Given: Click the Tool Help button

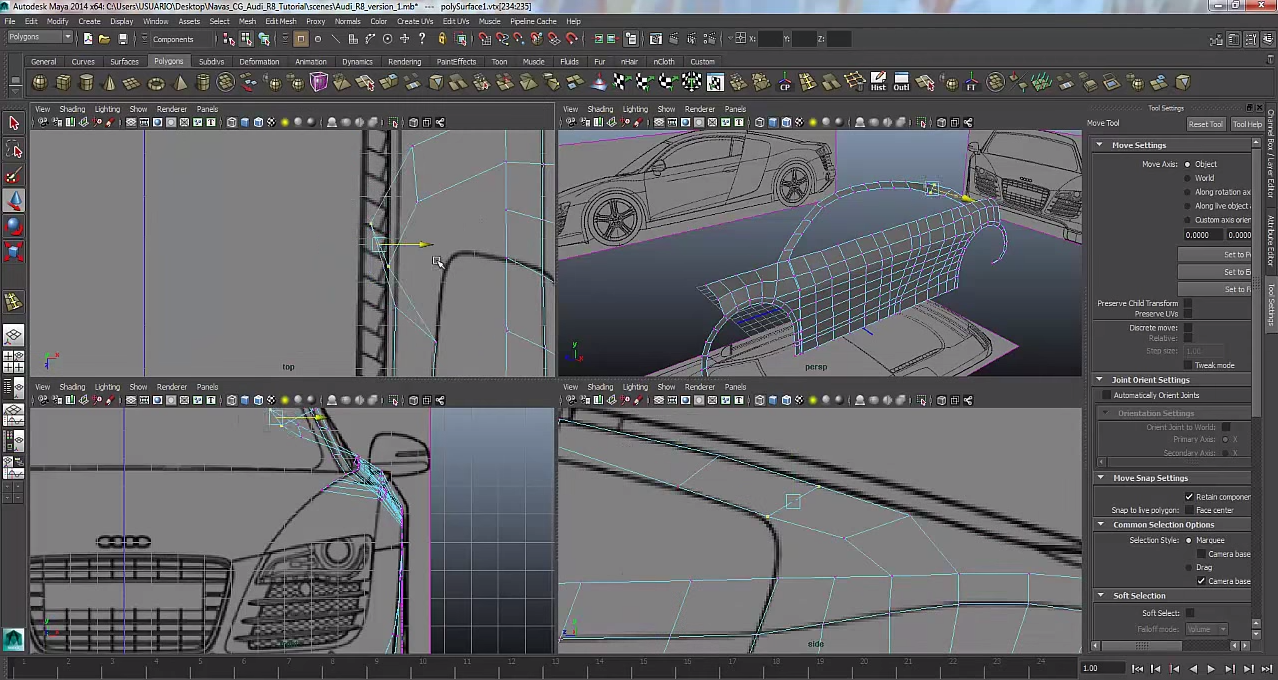Looking at the screenshot, I should (x=1246, y=124).
